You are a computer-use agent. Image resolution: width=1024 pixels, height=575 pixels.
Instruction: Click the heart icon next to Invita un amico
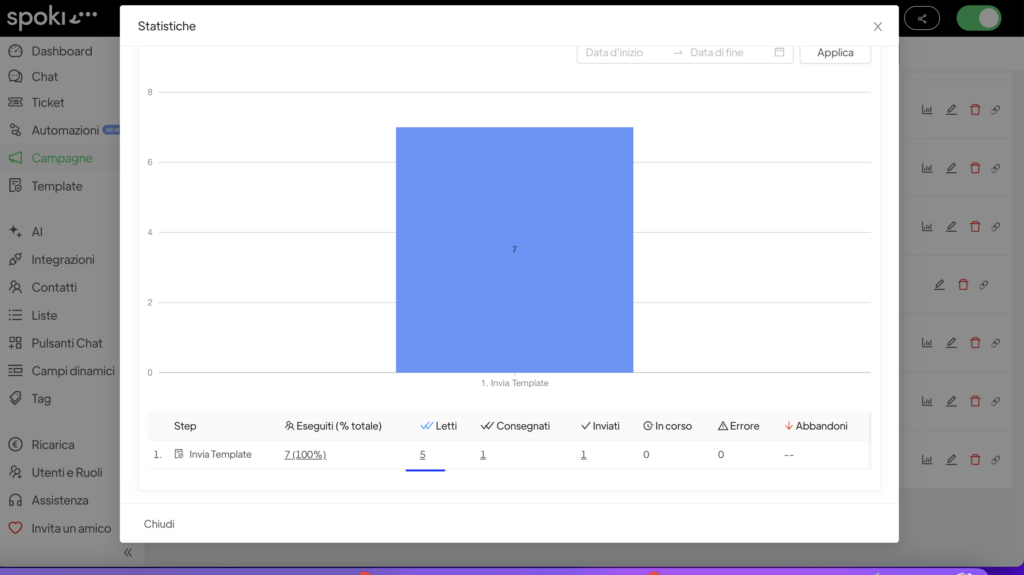[15, 528]
